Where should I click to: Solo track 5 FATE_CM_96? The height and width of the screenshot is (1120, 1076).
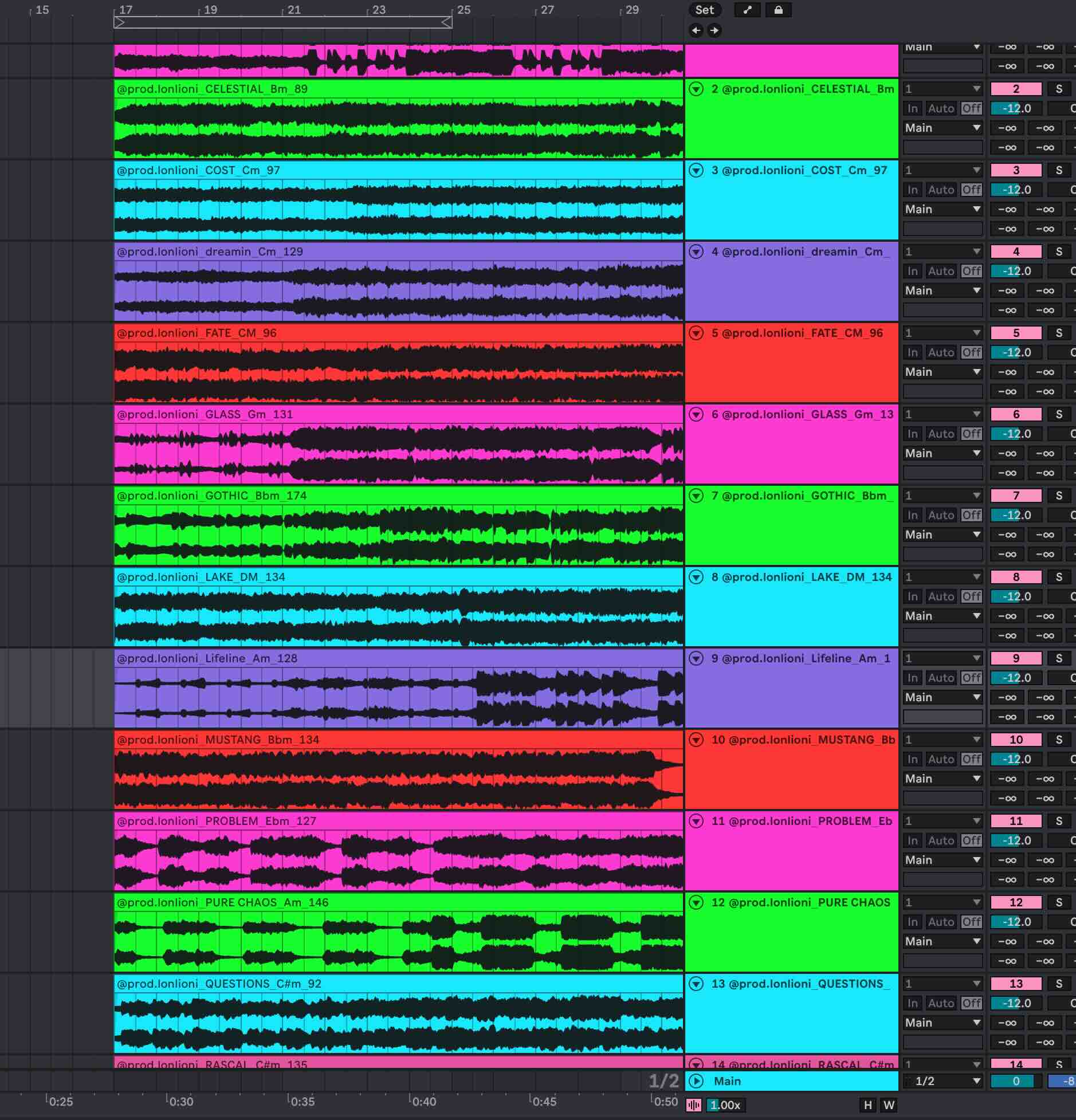1059,333
